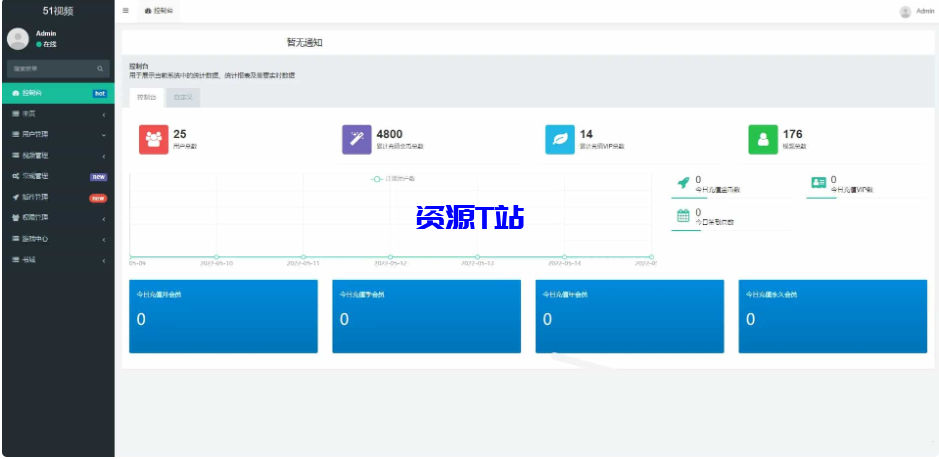939x459 pixels.
Task: Click the blue hot badge on 控制台
Action: click(x=99, y=93)
